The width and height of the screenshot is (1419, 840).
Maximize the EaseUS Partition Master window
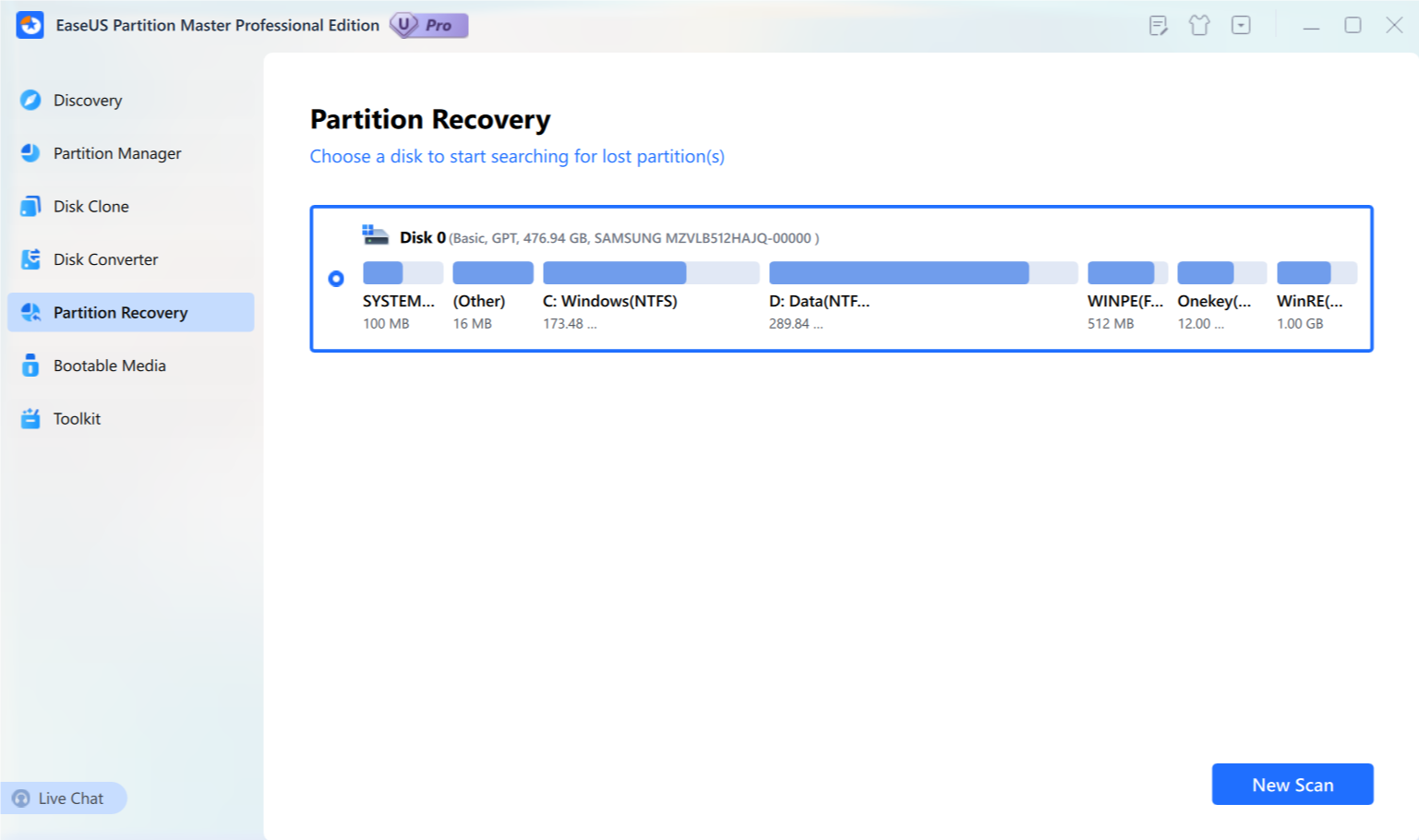tap(1353, 25)
